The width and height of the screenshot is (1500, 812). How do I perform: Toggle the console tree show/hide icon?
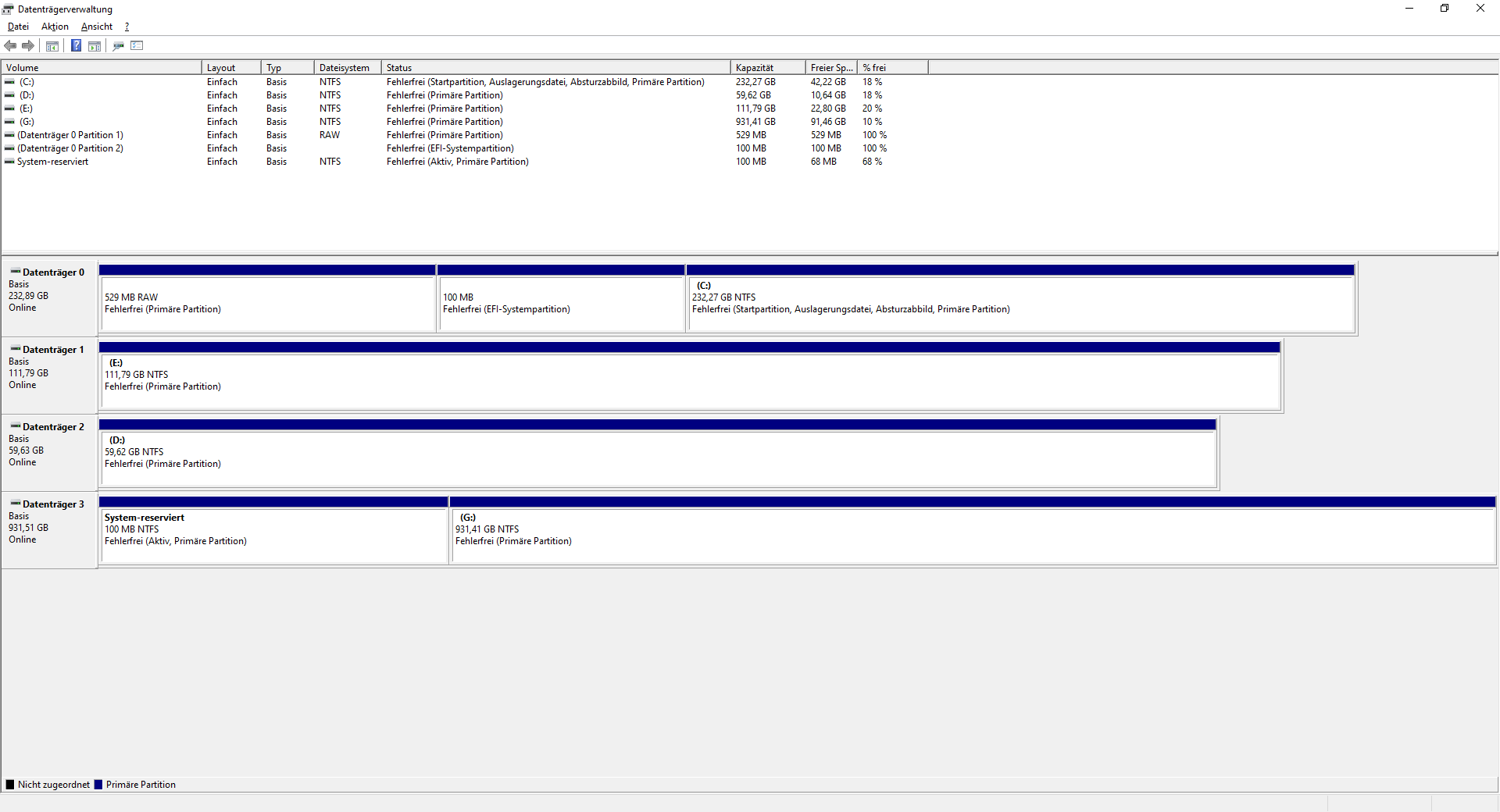52,46
